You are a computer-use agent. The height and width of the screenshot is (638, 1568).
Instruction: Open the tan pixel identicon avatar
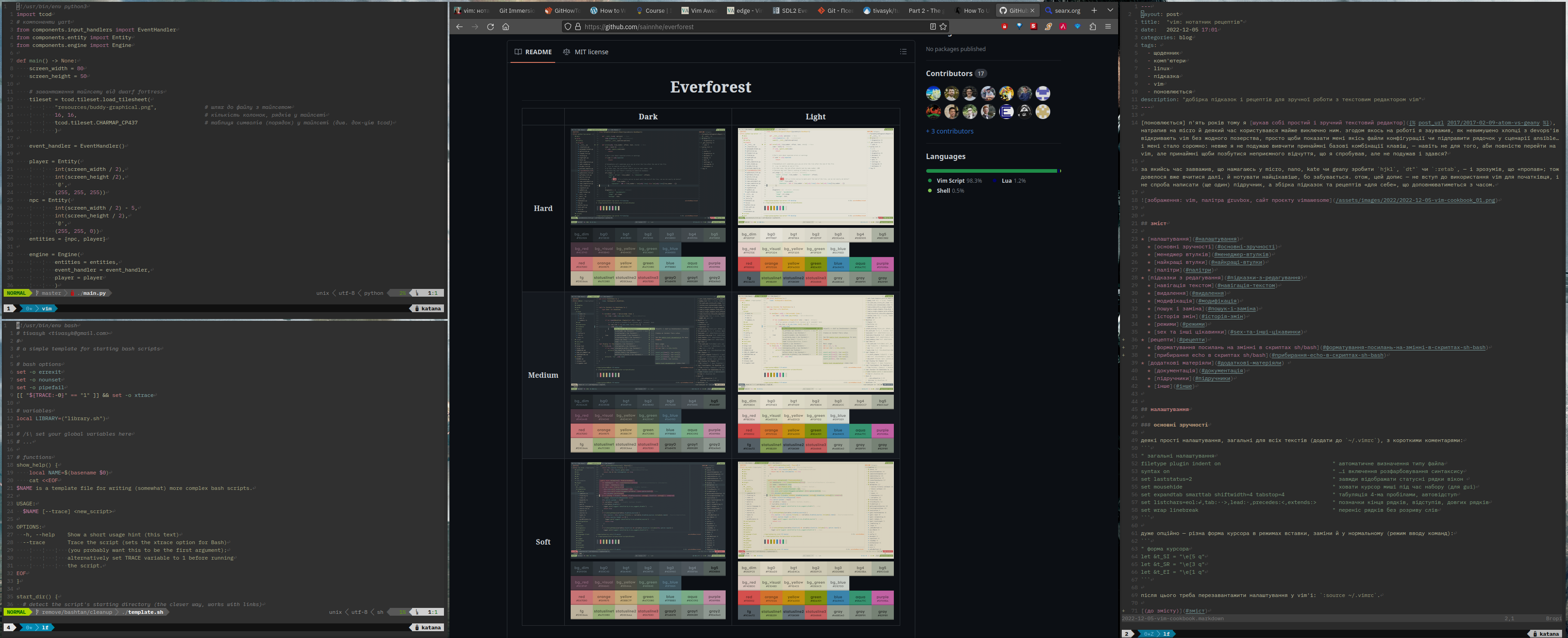click(1043, 111)
